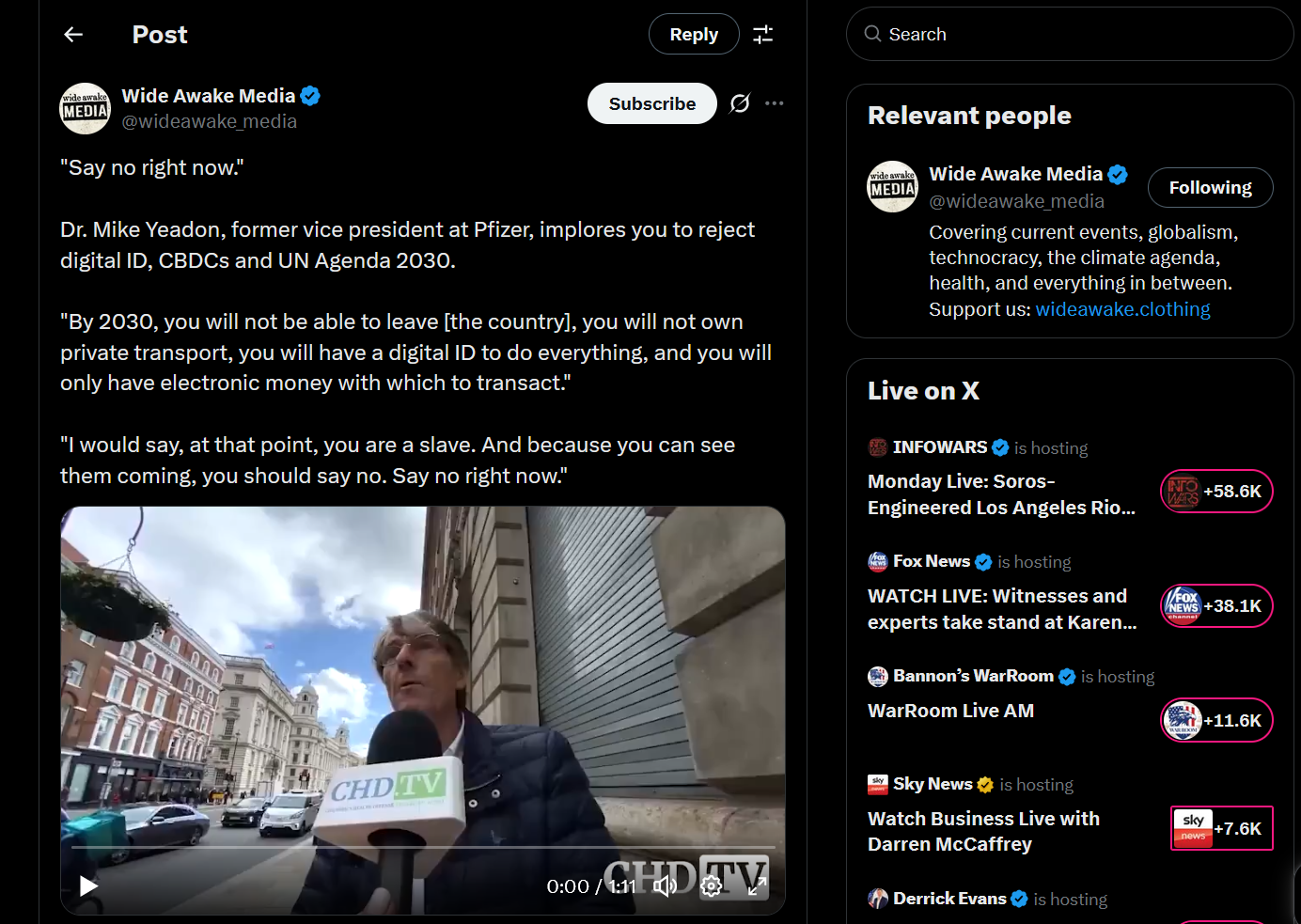Open Wide Awake Media profile avatar in post

pyautogui.click(x=86, y=109)
